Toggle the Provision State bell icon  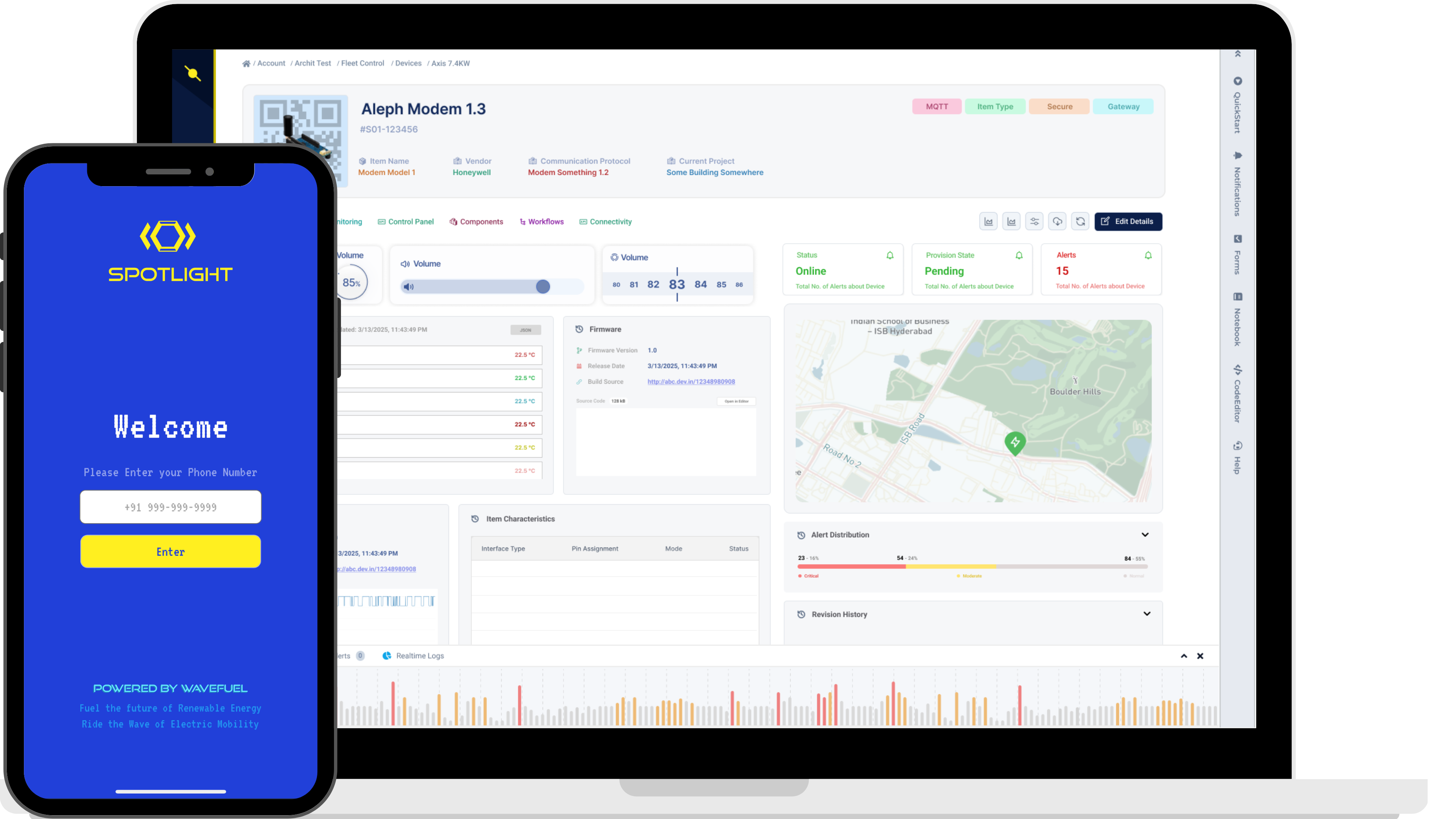pos(1019,256)
